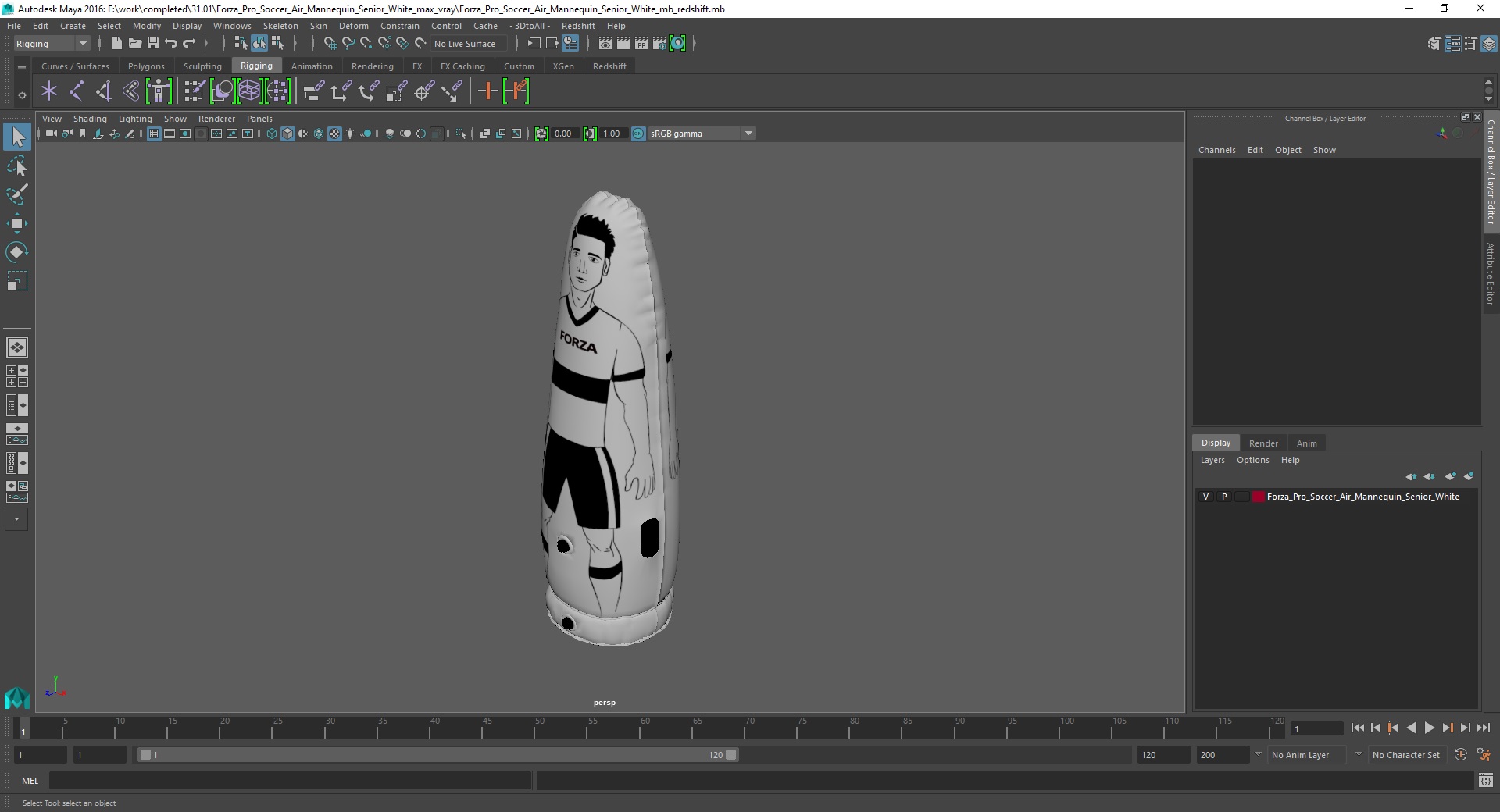Click the Parent Constraint shelf icon
The width and height of the screenshot is (1500, 812).
313,91
